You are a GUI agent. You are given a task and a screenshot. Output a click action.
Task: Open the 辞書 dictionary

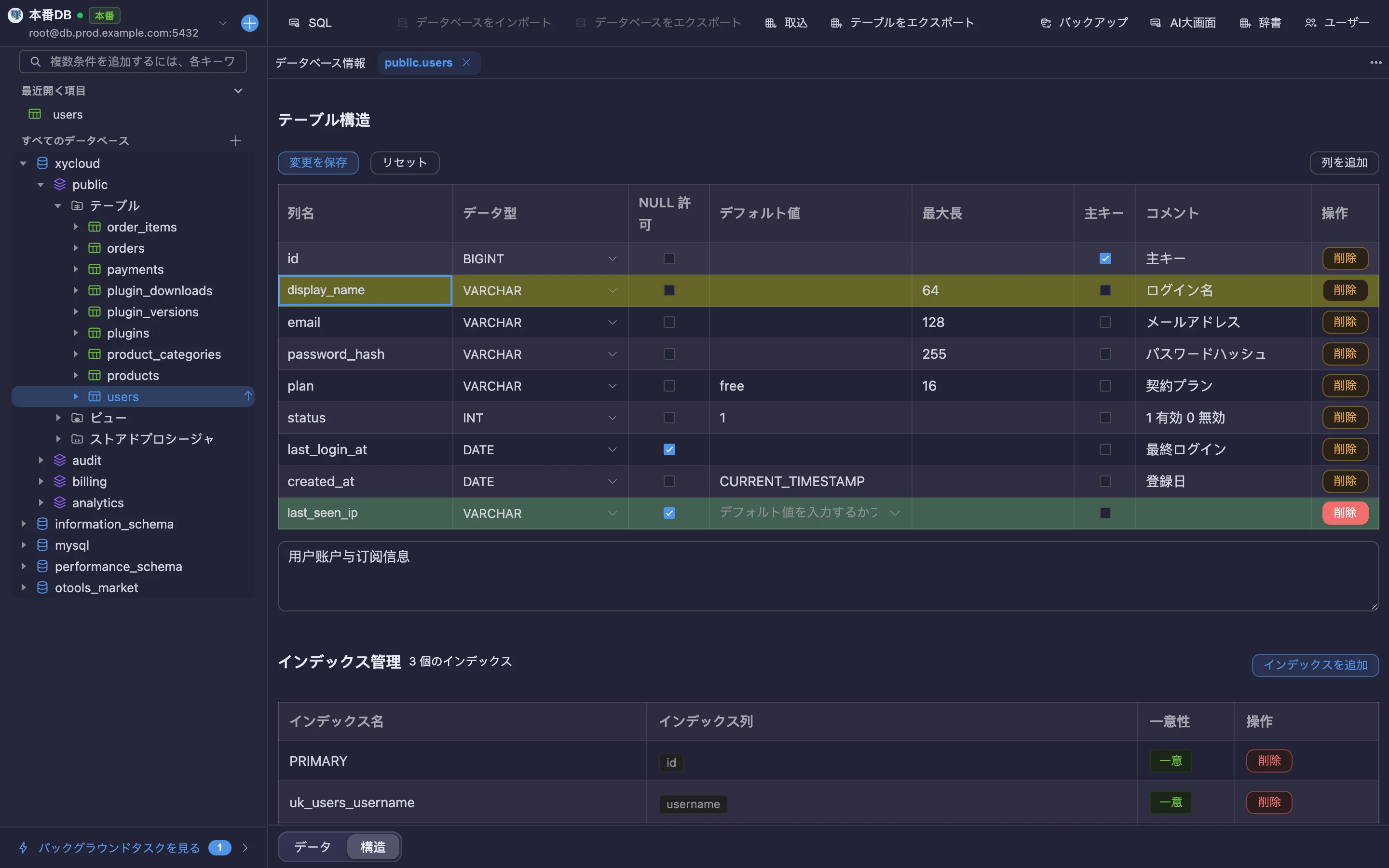point(1260,23)
